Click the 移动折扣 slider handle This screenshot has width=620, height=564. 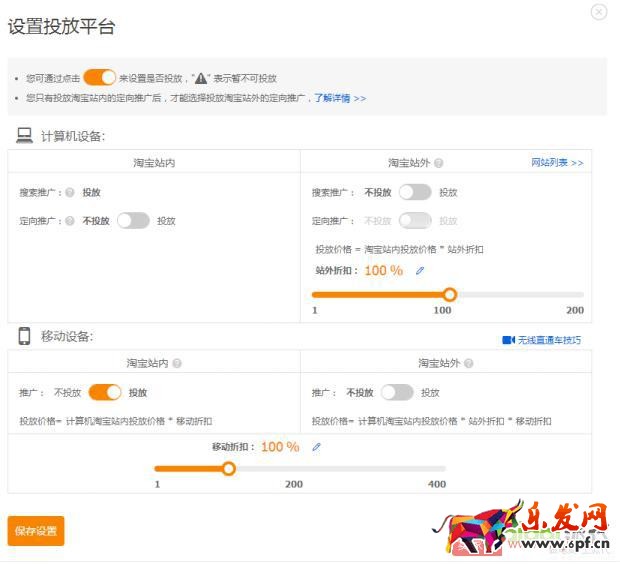pos(229,469)
